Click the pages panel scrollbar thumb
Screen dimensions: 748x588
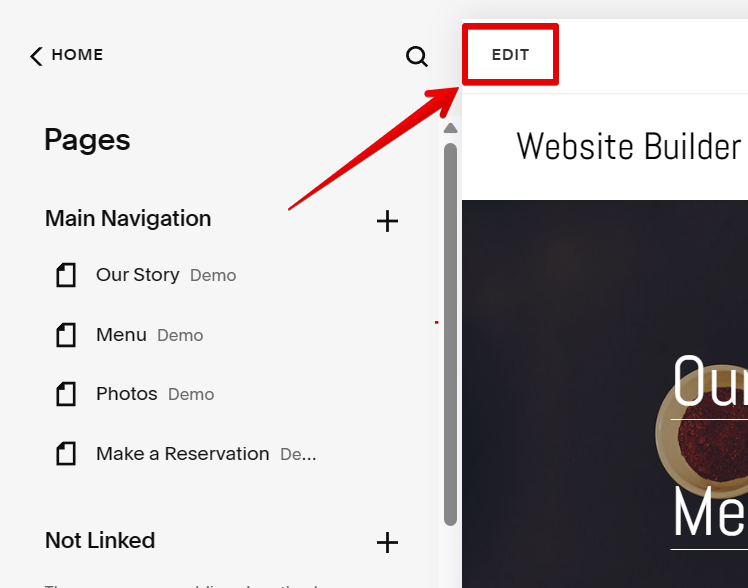point(450,330)
